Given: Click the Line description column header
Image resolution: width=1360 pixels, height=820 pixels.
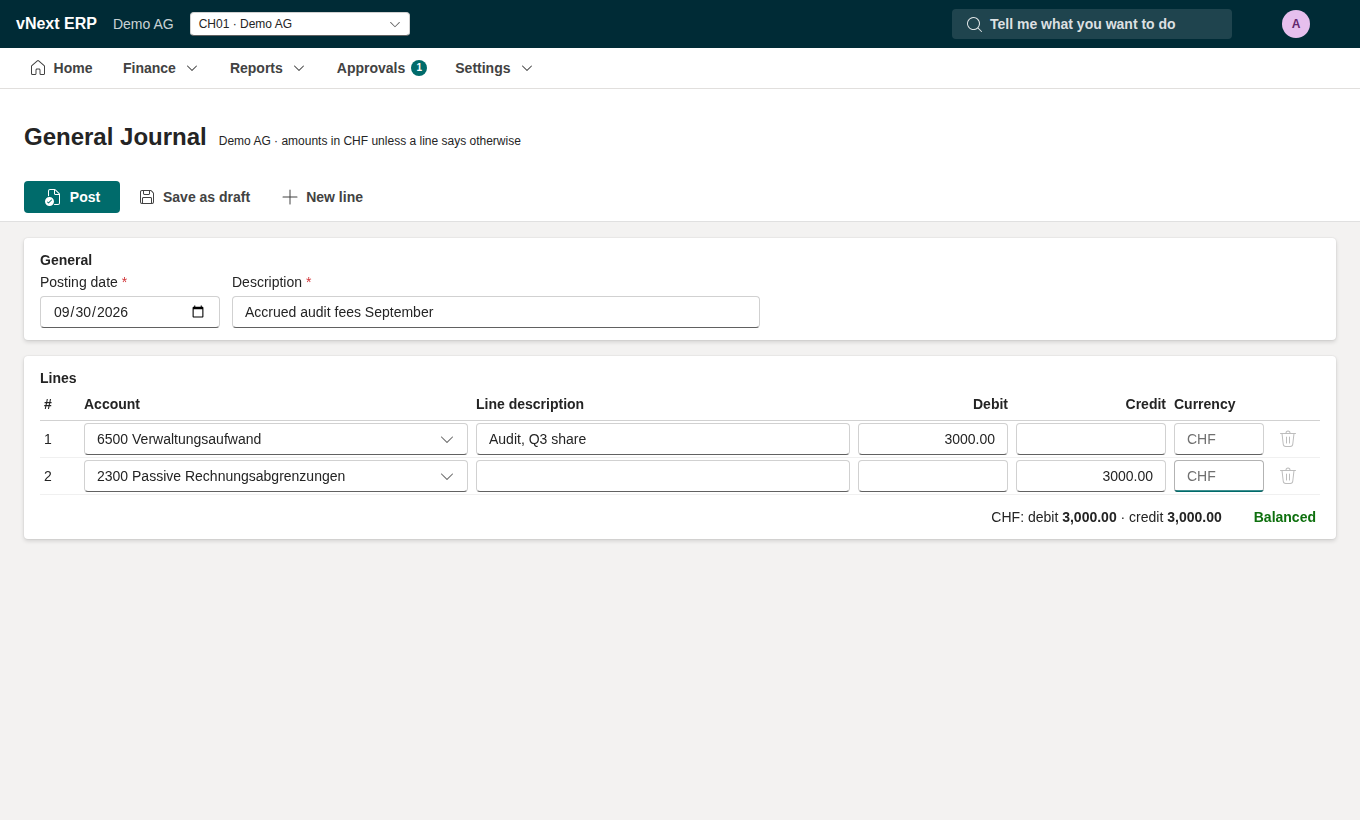Looking at the screenshot, I should (530, 404).
